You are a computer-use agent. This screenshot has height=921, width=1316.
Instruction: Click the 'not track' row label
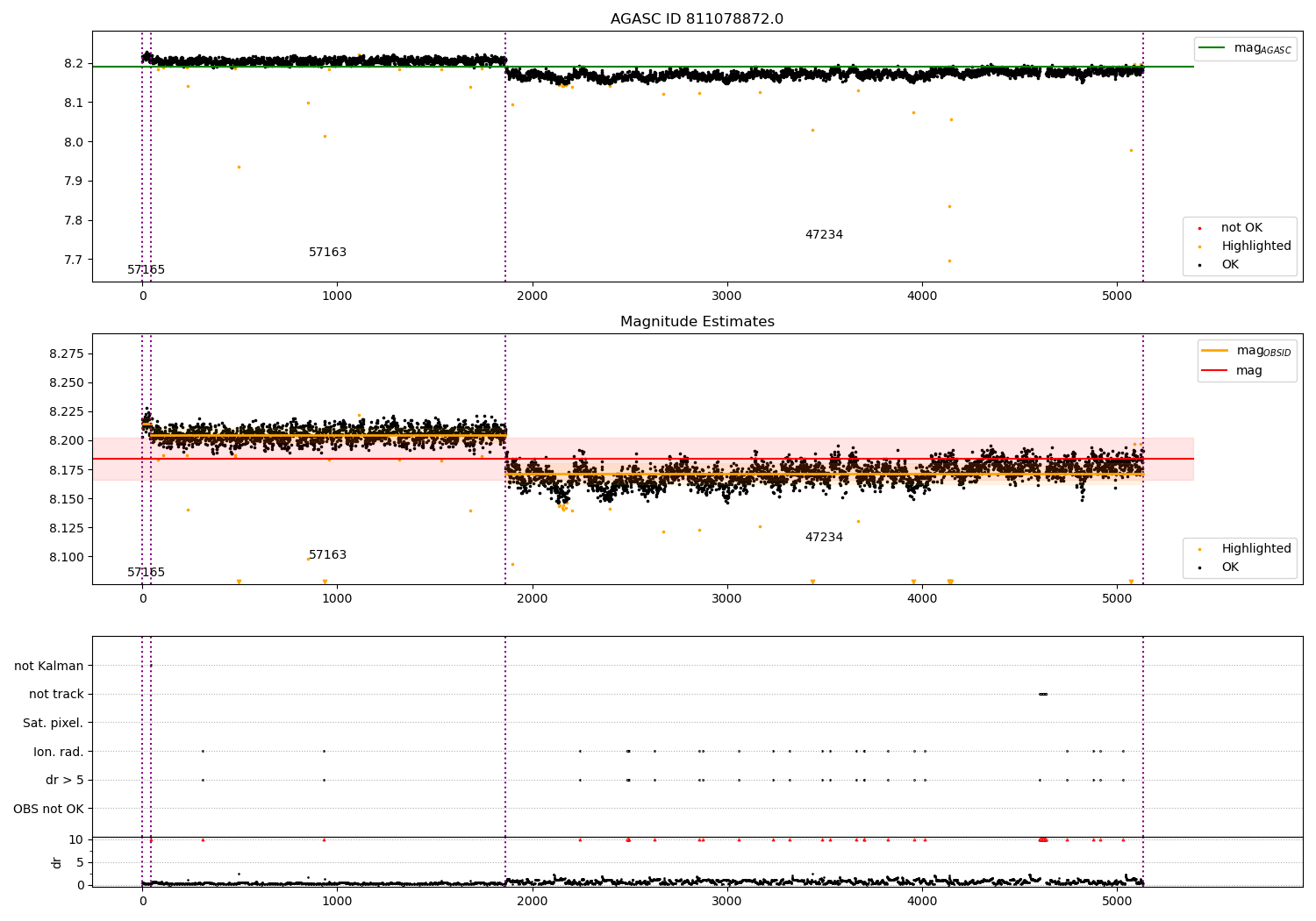56,694
